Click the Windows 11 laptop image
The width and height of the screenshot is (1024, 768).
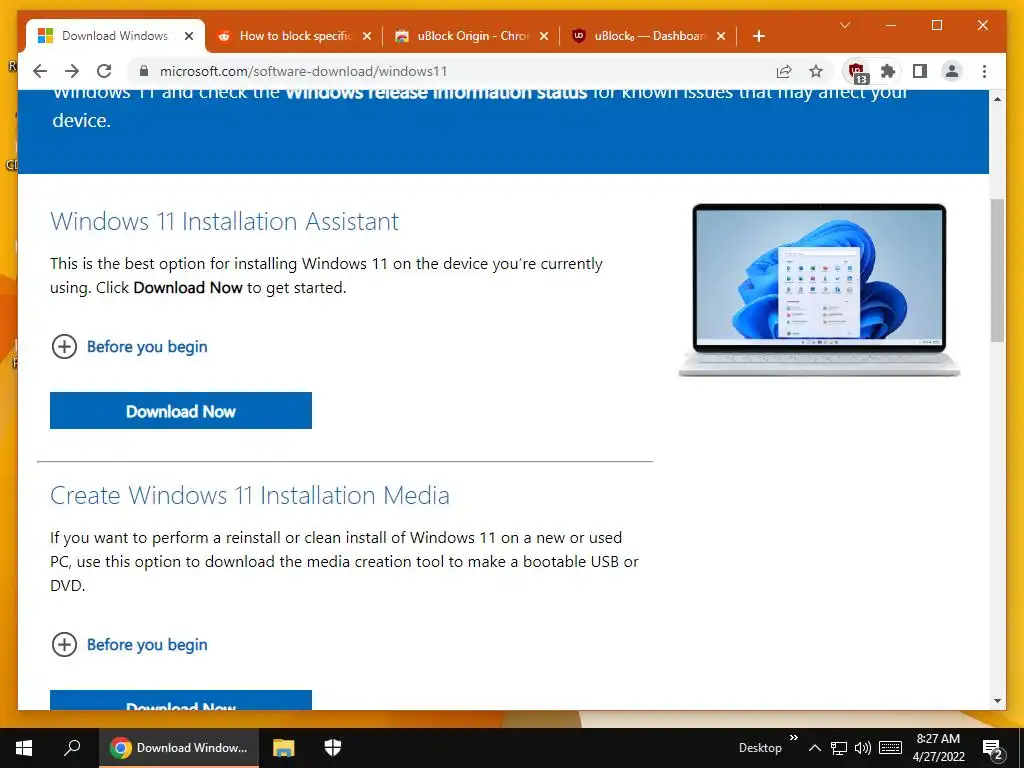tap(819, 290)
